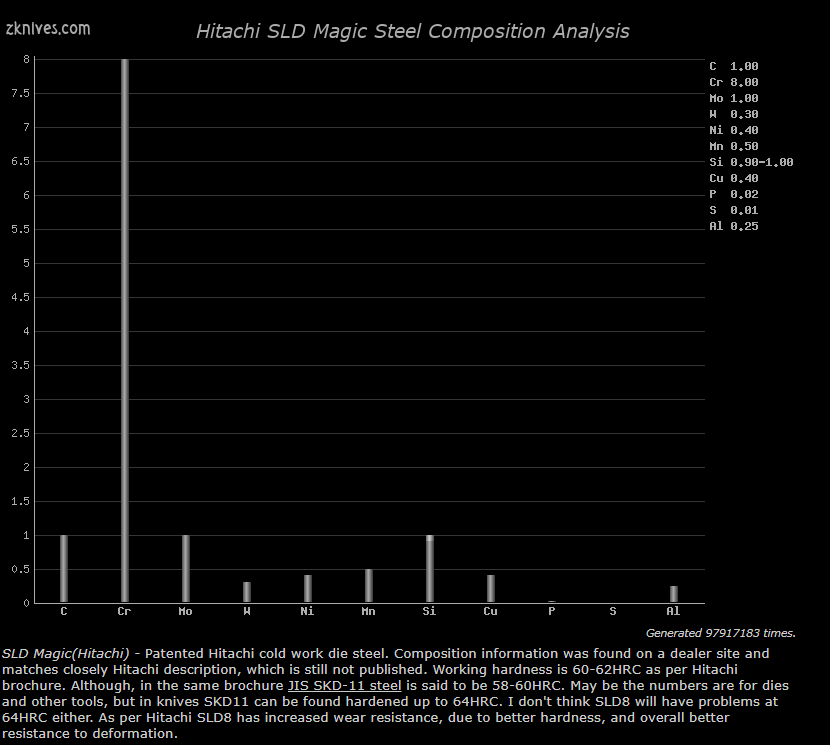830x745 pixels.
Task: Click the y-axis value '2.5'
Action: [21, 433]
